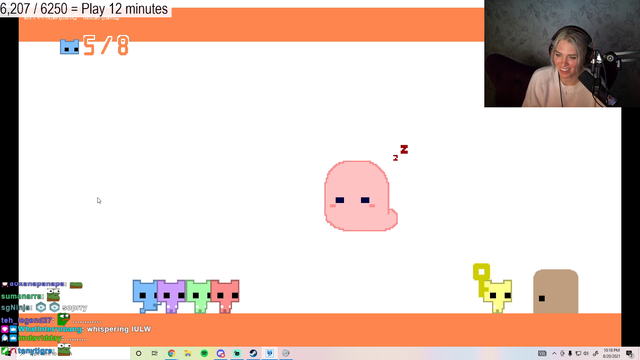Open Spotify from the taskbar
The image size is (640, 360).
pos(204,353)
